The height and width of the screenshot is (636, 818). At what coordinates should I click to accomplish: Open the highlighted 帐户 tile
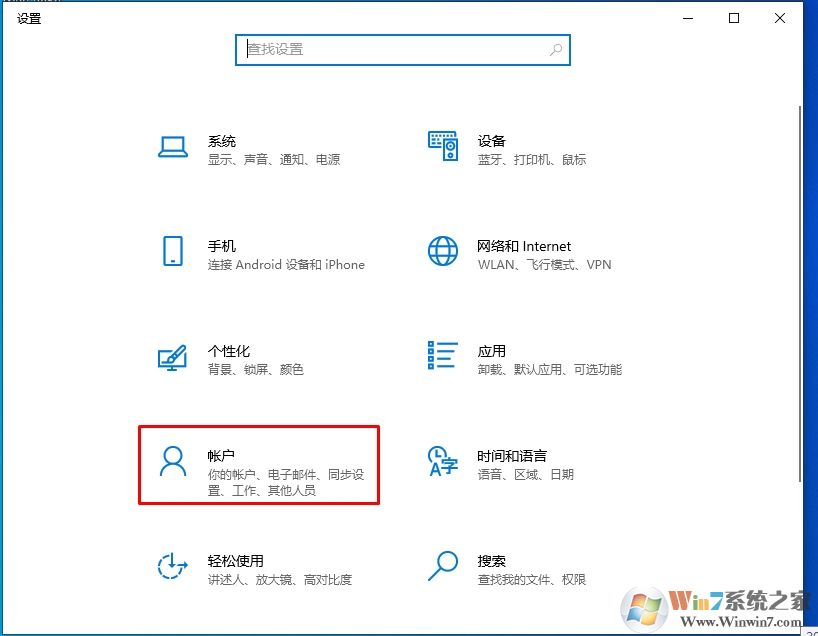tap(258, 465)
